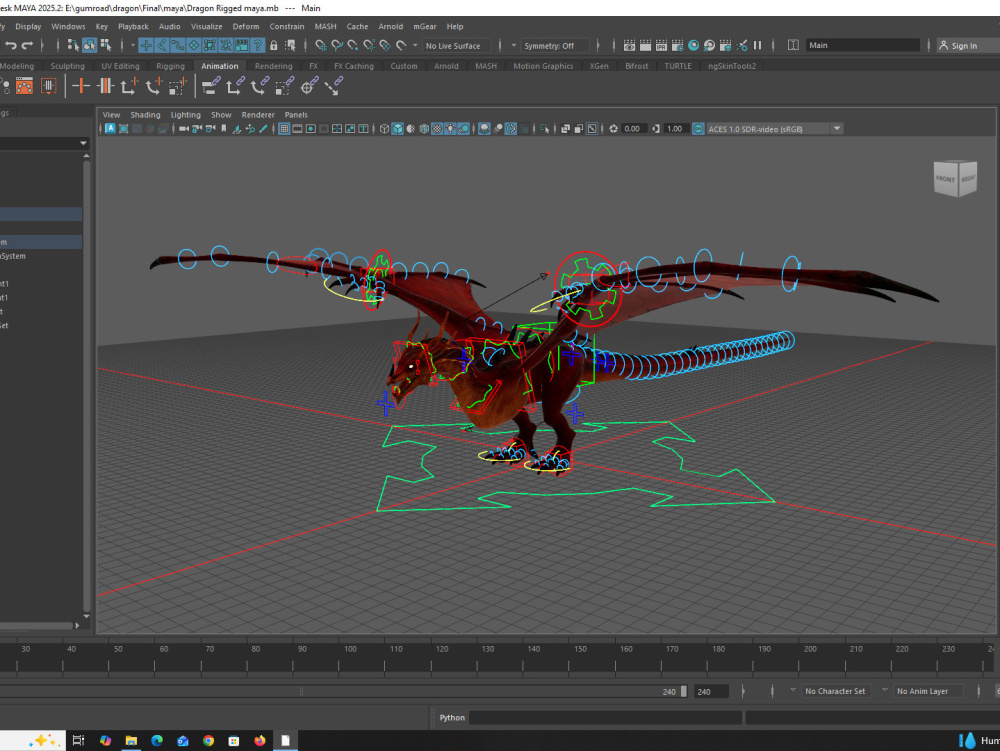Click the Snap to curves magnet icon
1000x751 pixels.
coord(337,45)
